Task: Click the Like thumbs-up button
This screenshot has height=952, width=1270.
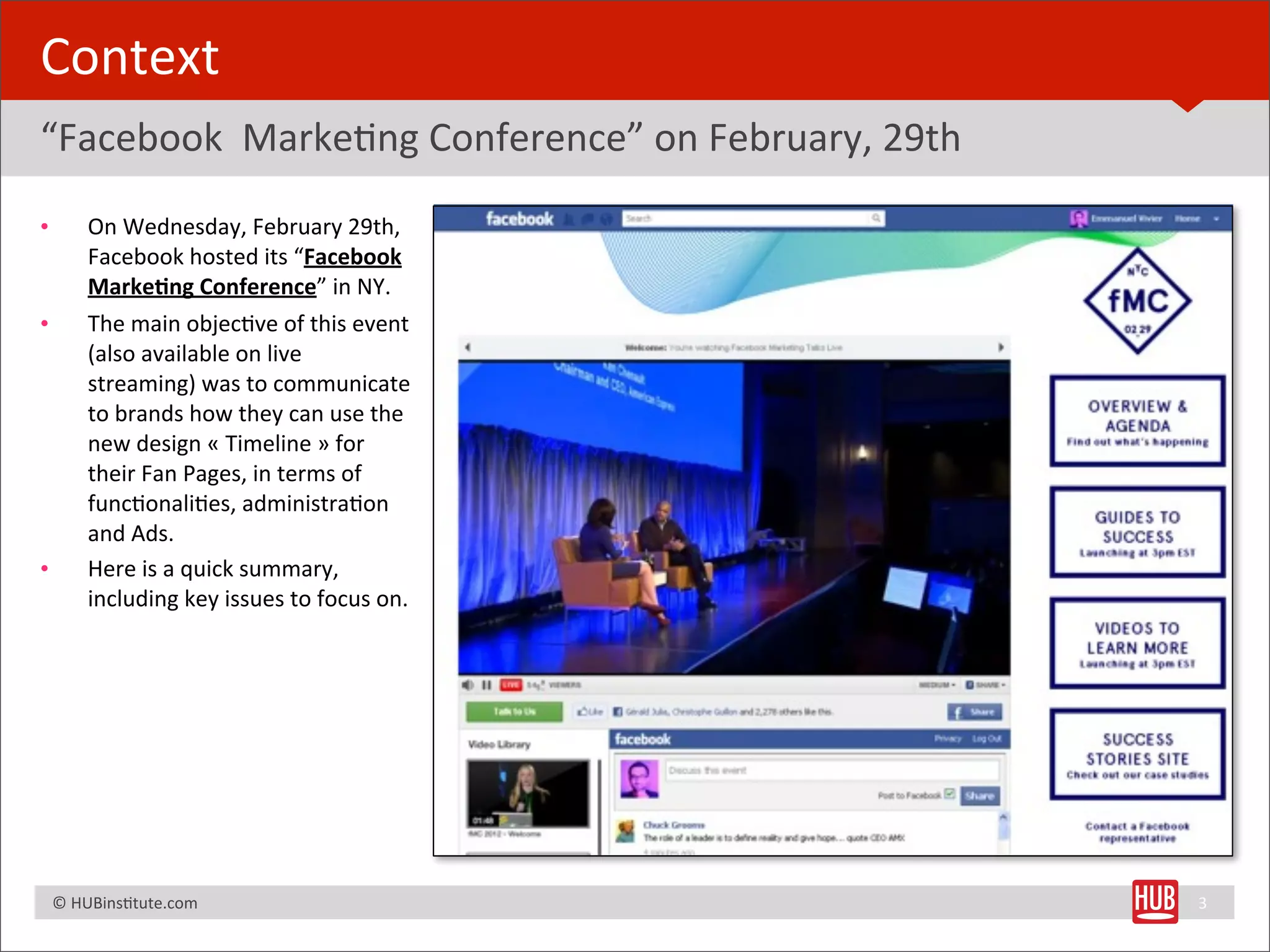Action: pos(589,712)
